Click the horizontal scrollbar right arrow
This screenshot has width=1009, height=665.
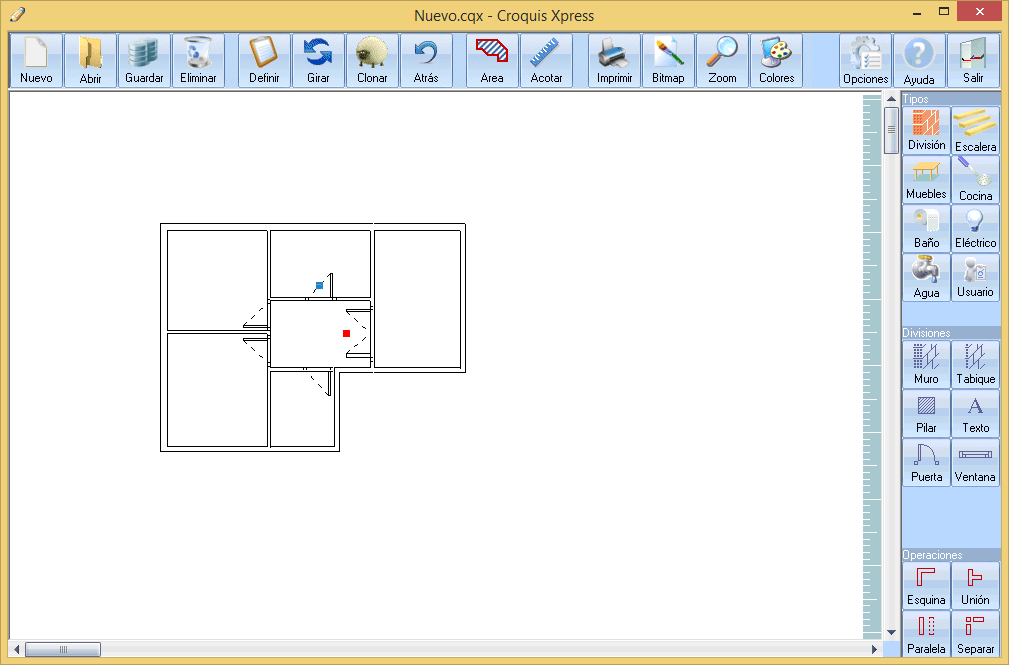(875, 650)
